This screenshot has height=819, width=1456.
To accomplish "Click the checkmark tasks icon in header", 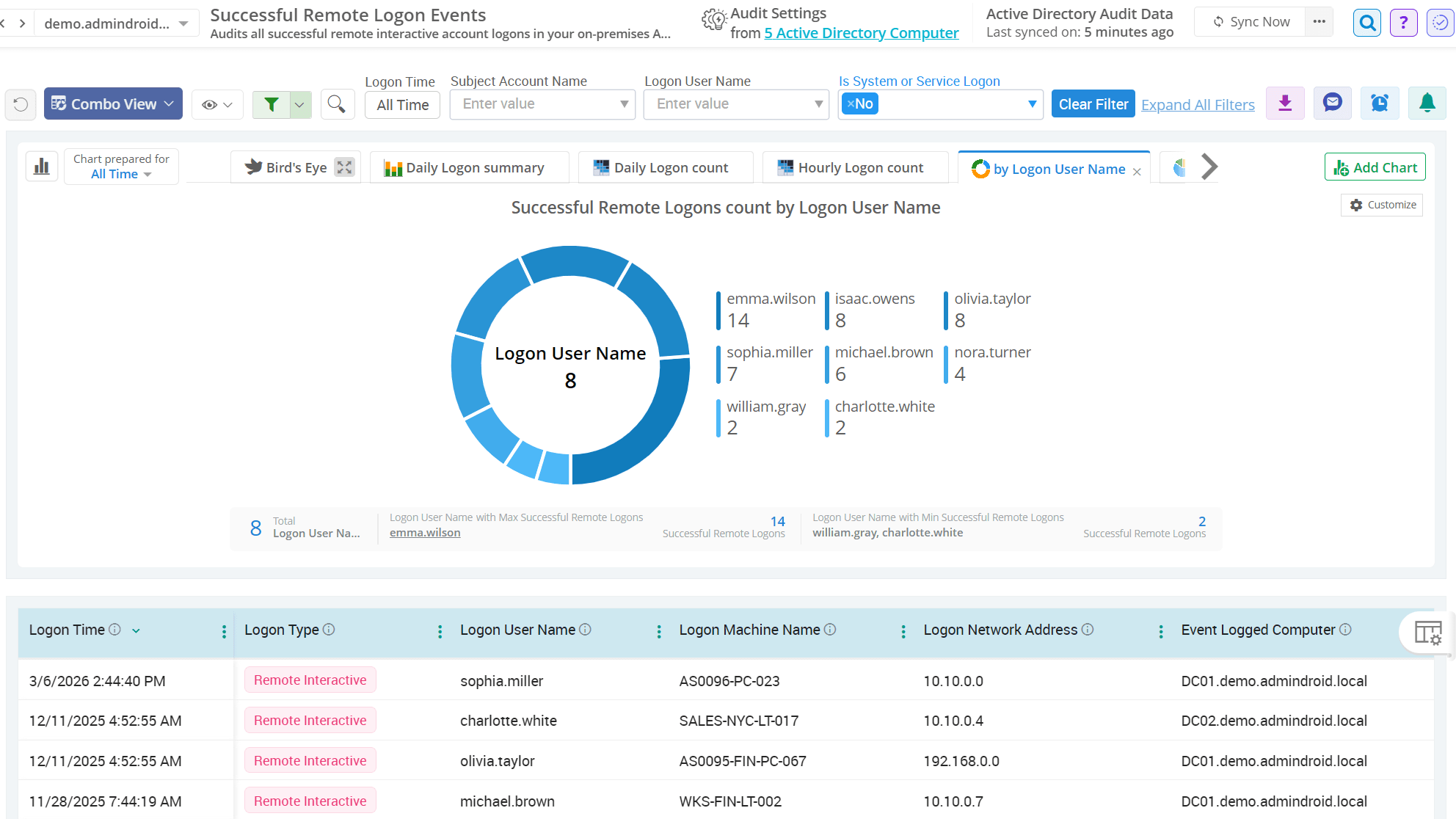I will (1441, 23).
